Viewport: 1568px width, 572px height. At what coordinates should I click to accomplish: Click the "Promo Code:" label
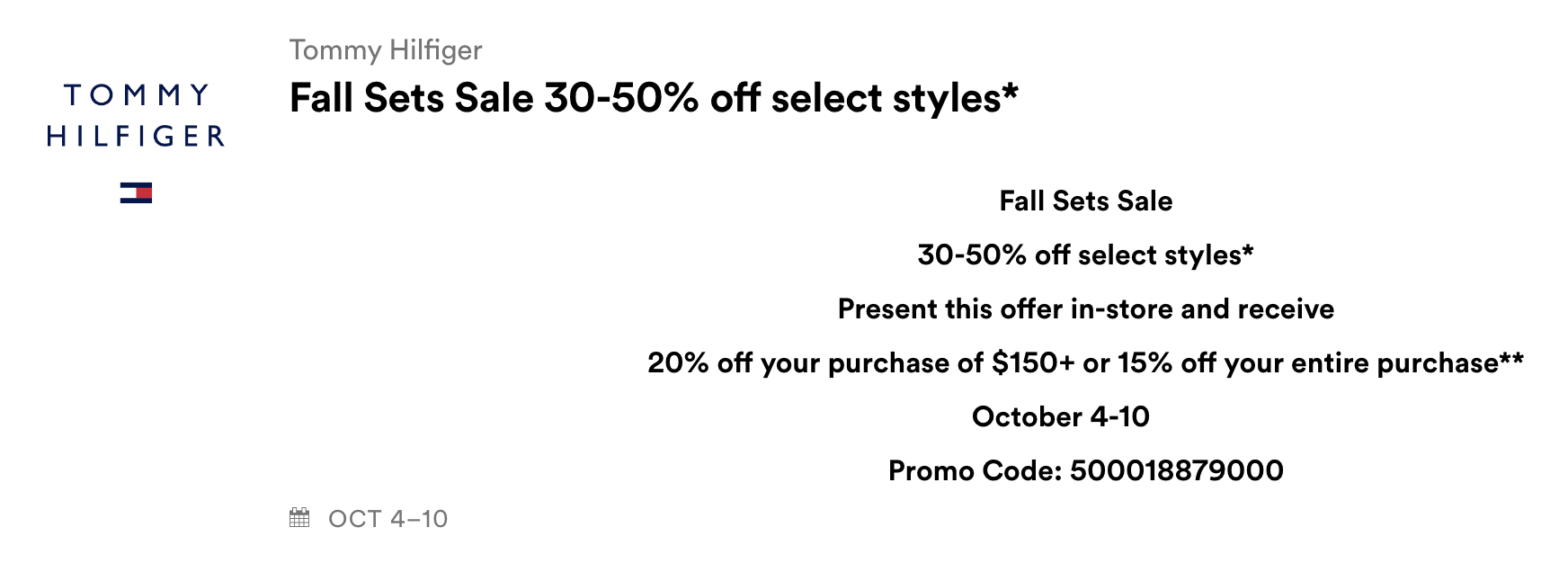pos(975,470)
